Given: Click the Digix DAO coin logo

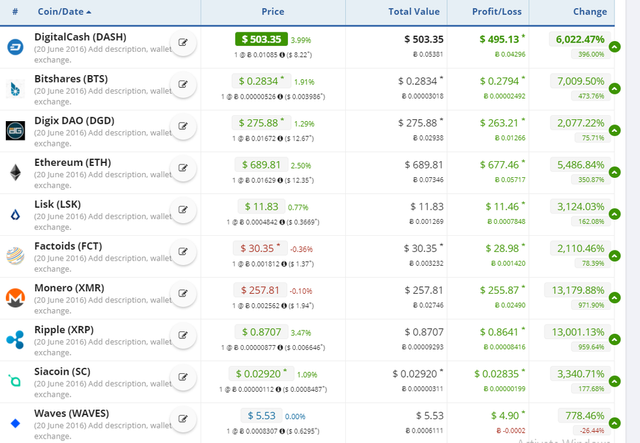Looking at the screenshot, I should [x=16, y=131].
